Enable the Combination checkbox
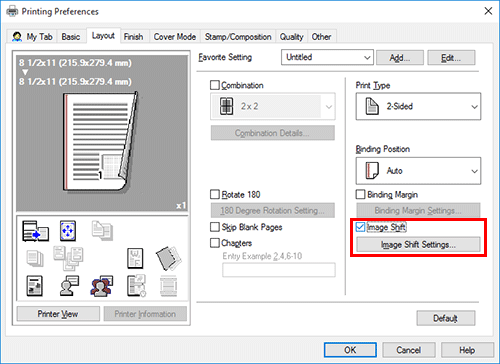Viewport: 500px width, 364px height. pyautogui.click(x=215, y=85)
